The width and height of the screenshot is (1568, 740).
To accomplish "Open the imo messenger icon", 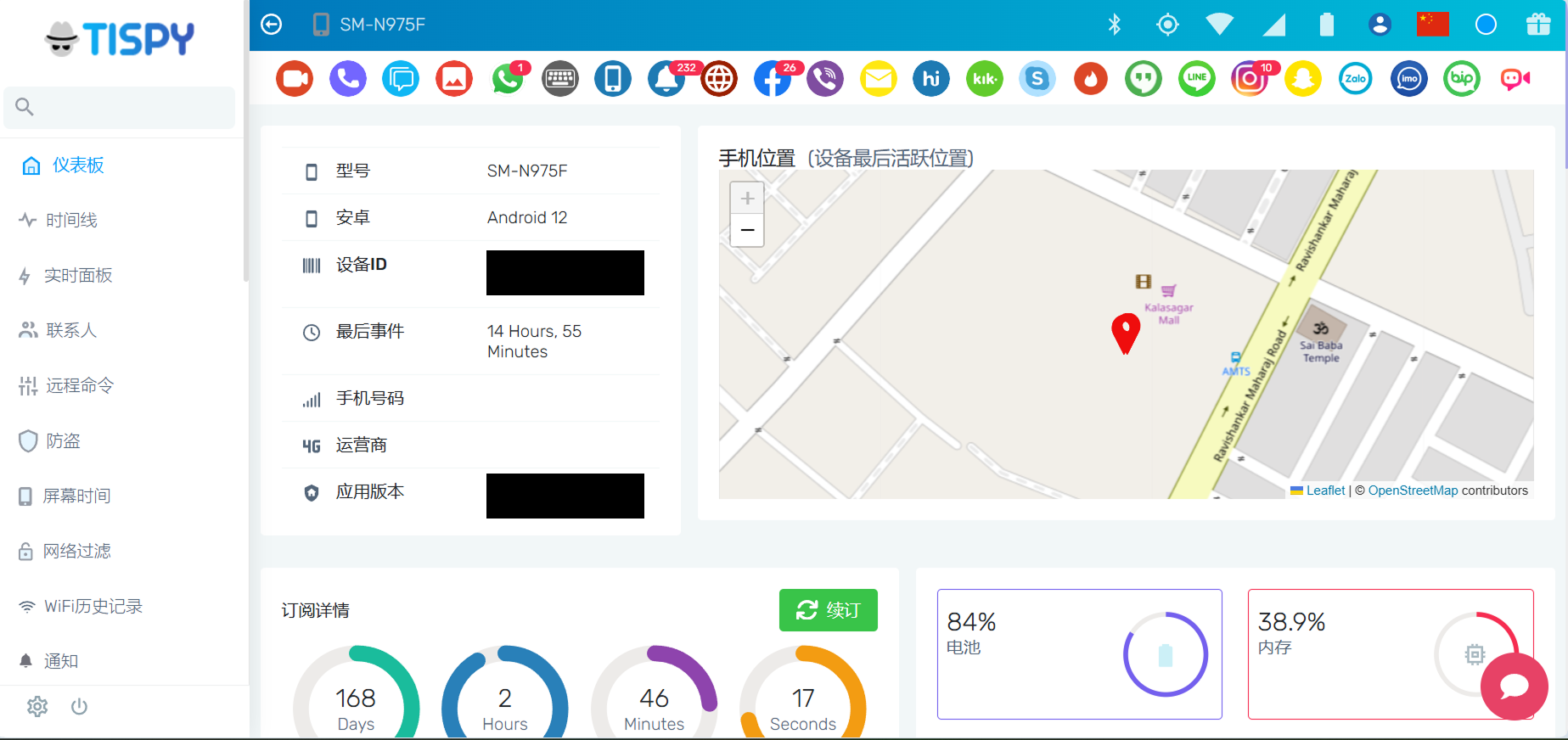I will tap(1409, 79).
